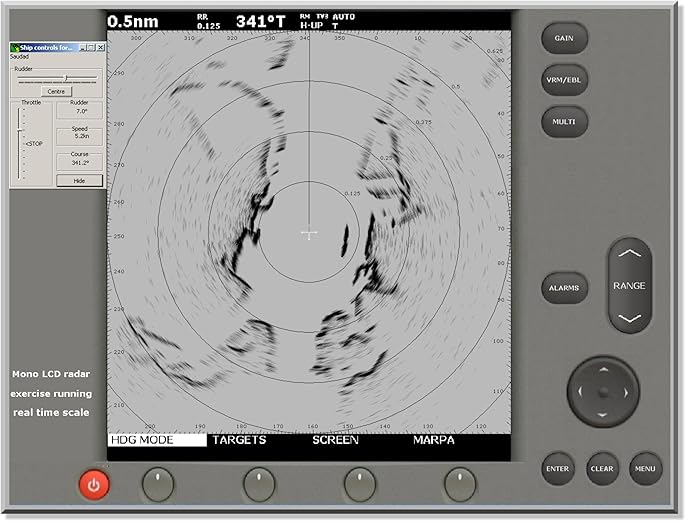Click the CLEAR button
Image resolution: width=688 pixels, height=524 pixels.
[602, 469]
